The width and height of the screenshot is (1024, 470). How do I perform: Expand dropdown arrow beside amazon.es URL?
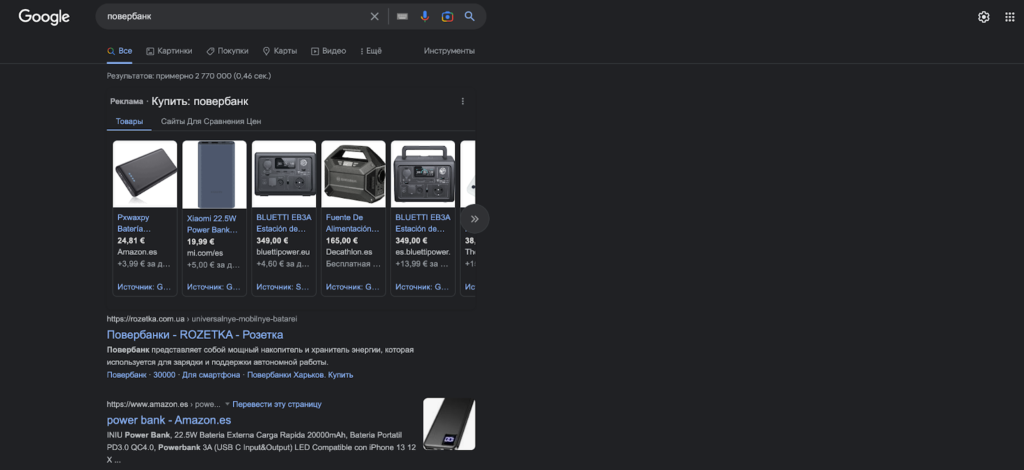click(227, 404)
